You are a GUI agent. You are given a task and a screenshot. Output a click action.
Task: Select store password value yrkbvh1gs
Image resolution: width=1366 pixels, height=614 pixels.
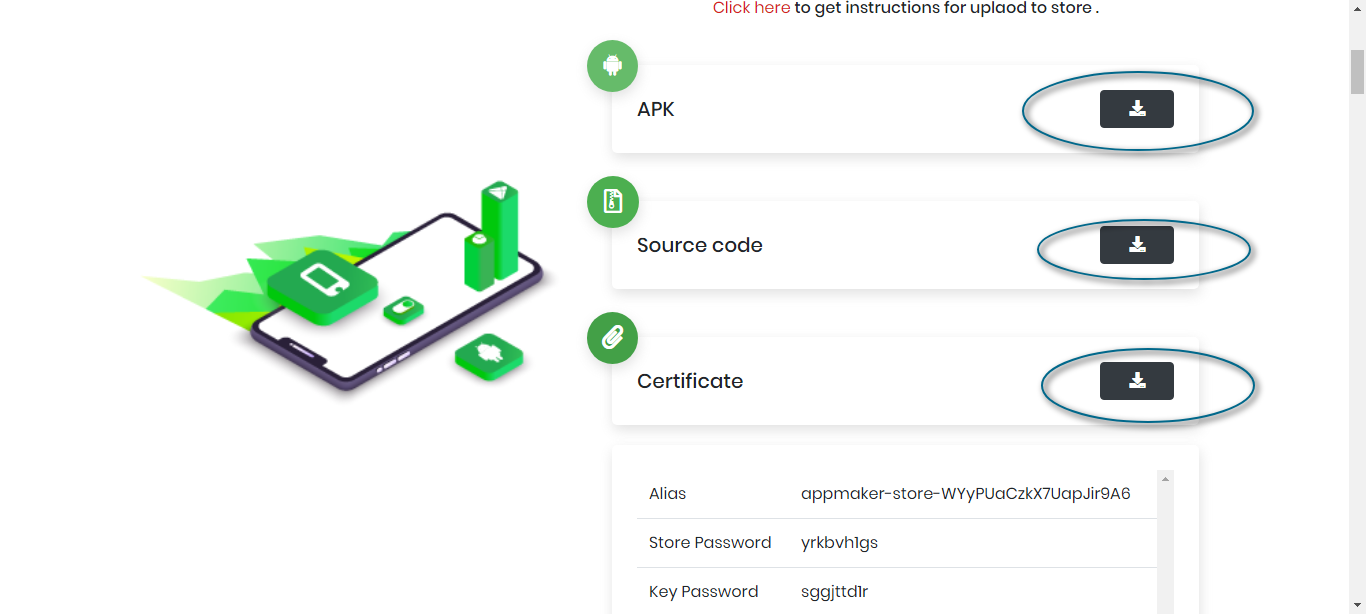pyautogui.click(x=839, y=543)
